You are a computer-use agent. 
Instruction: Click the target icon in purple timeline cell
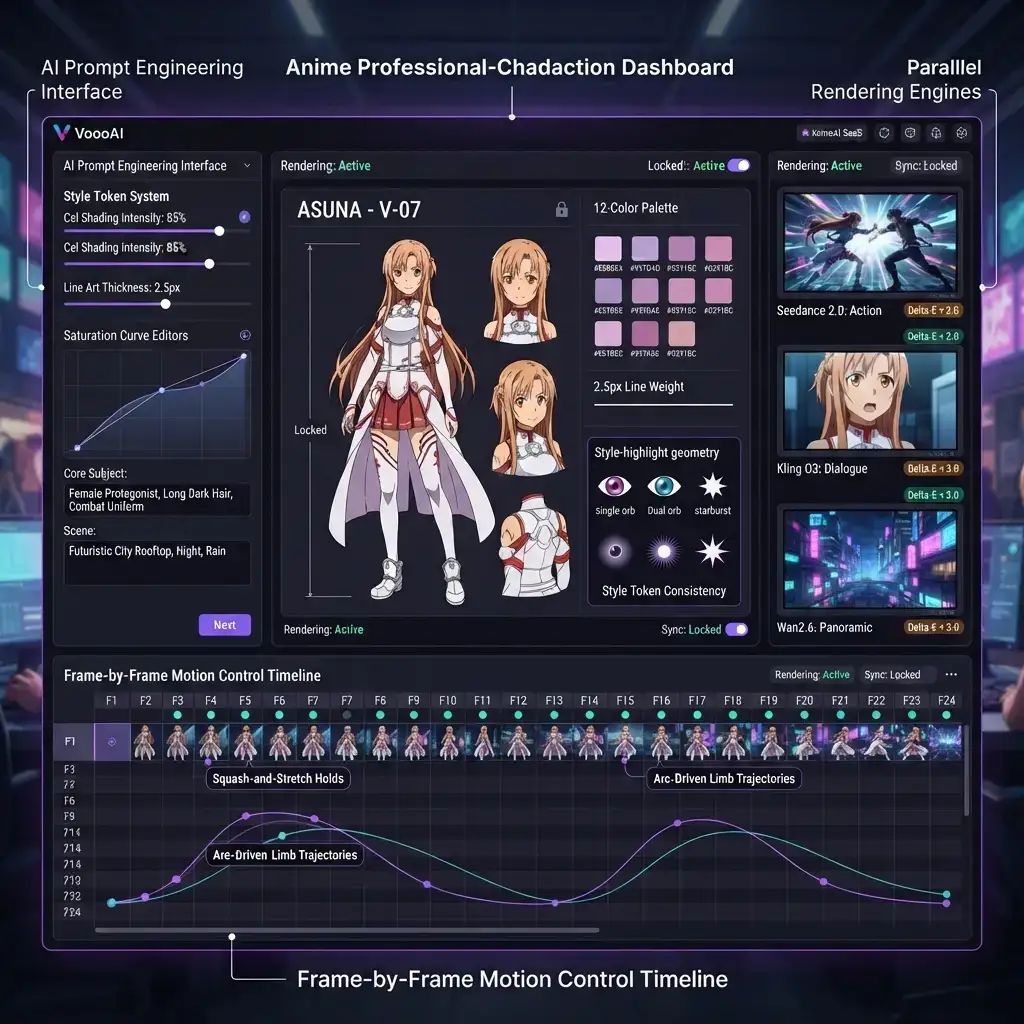pos(112,742)
